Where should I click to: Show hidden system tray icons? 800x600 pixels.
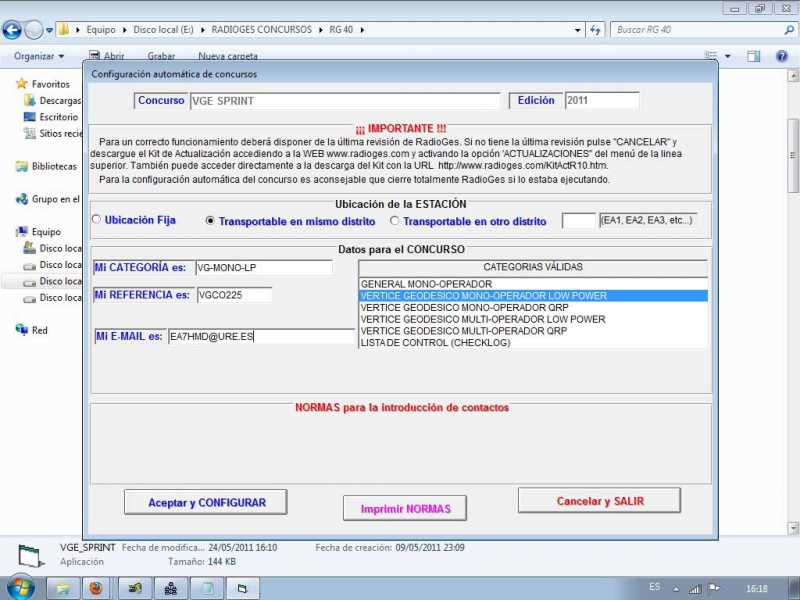click(x=676, y=588)
